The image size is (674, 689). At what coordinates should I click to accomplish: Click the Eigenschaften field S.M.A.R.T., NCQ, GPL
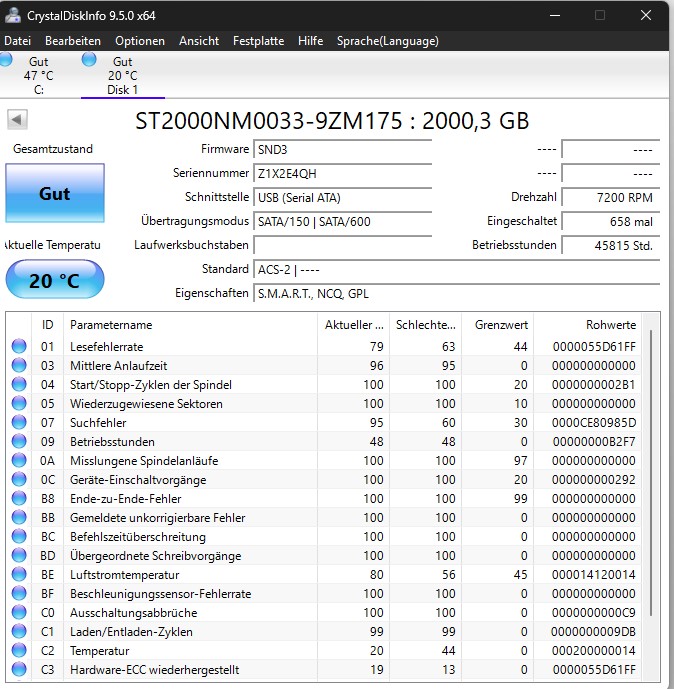point(457,293)
